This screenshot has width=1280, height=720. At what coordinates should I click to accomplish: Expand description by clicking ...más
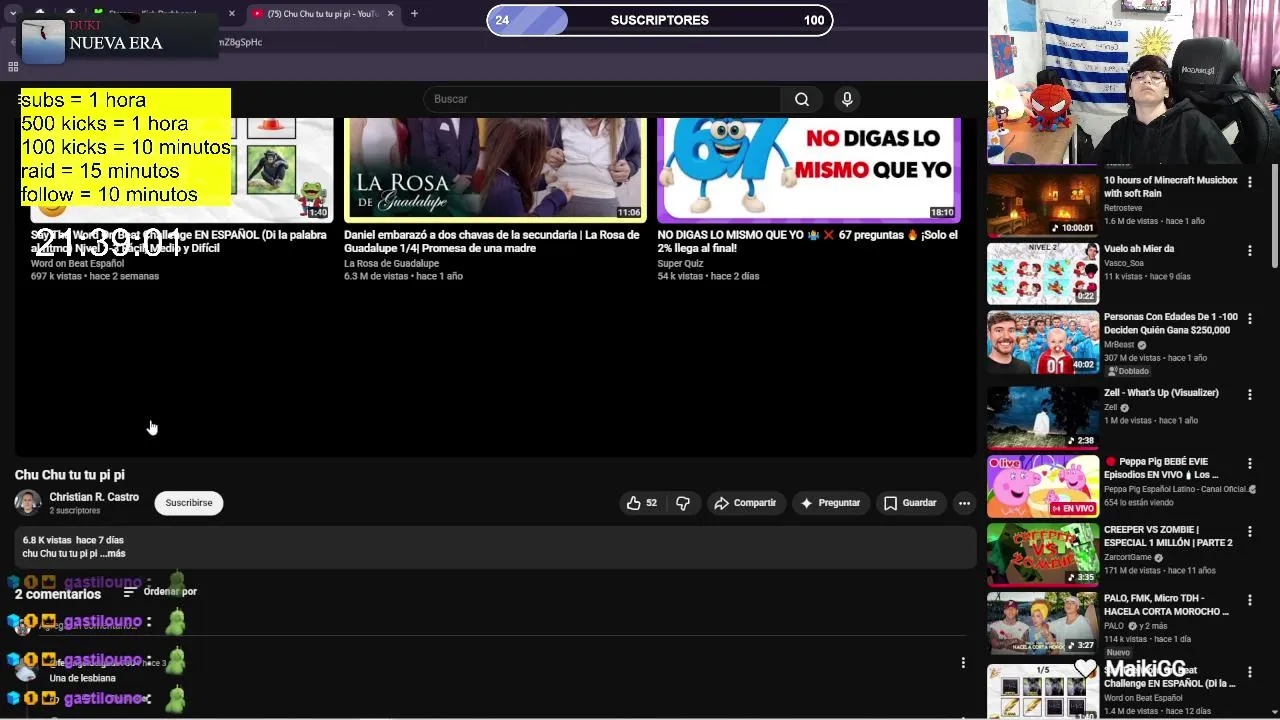click(x=113, y=553)
